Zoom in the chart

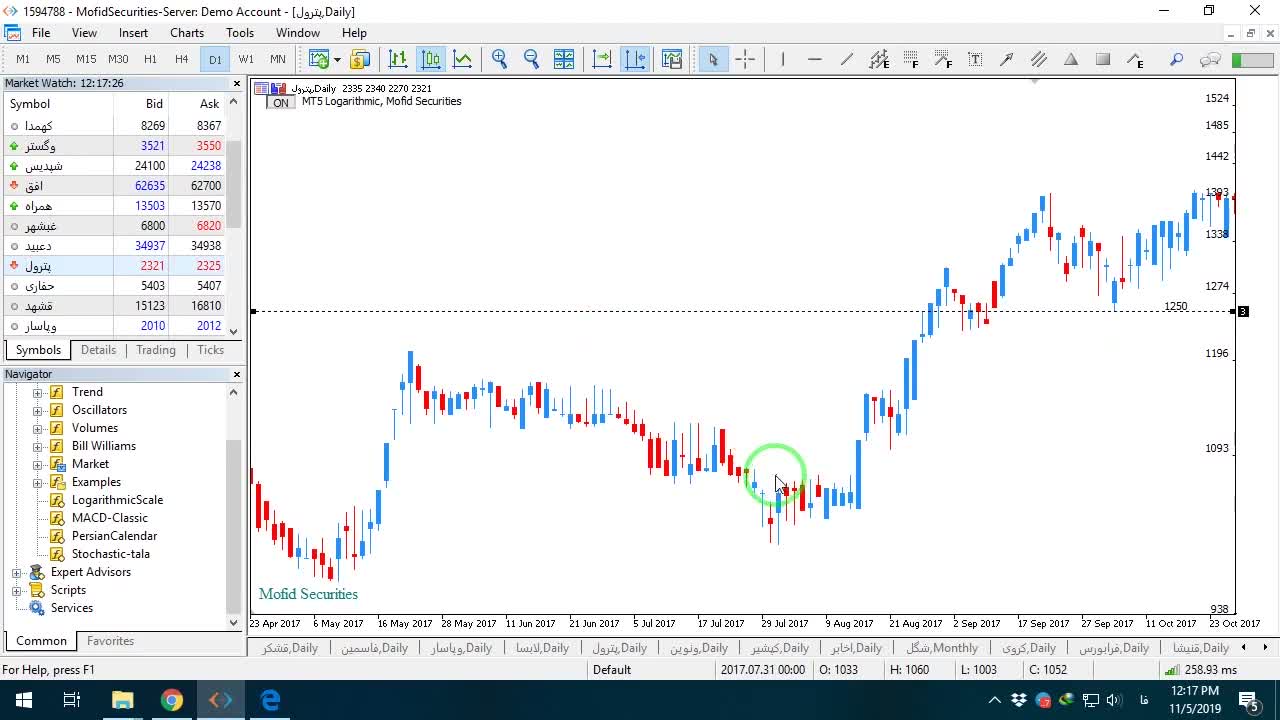click(500, 59)
